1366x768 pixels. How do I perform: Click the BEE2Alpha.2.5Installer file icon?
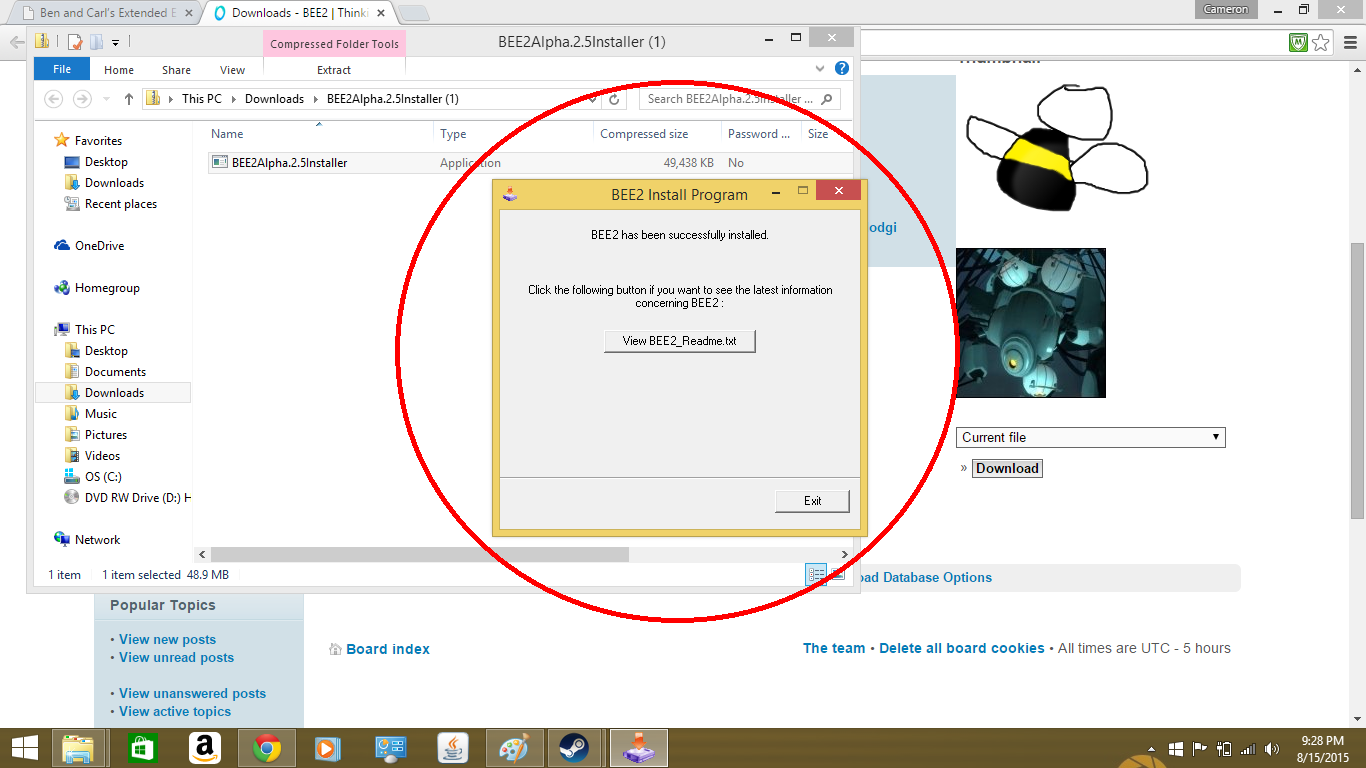(x=220, y=162)
